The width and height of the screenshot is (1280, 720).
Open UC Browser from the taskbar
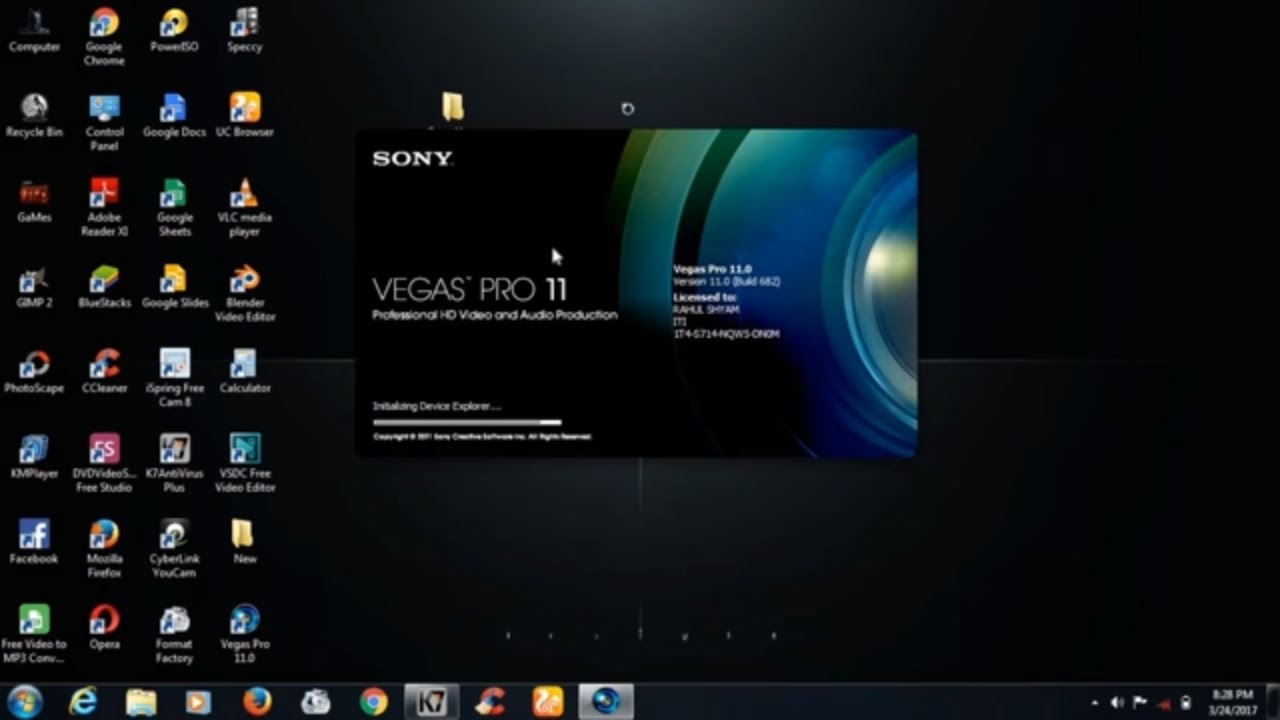[x=548, y=701]
